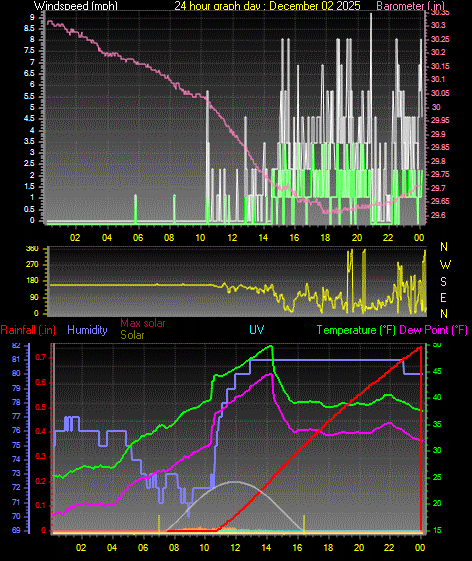Click the "0.1" rainfall axis value
Screen dimensions: 472x561
pos(41,506)
